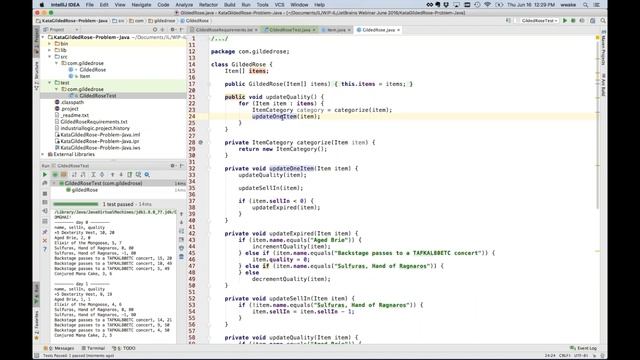This screenshot has width=640, height=360.
Task: Expand the lib folder
Action: point(50,50)
